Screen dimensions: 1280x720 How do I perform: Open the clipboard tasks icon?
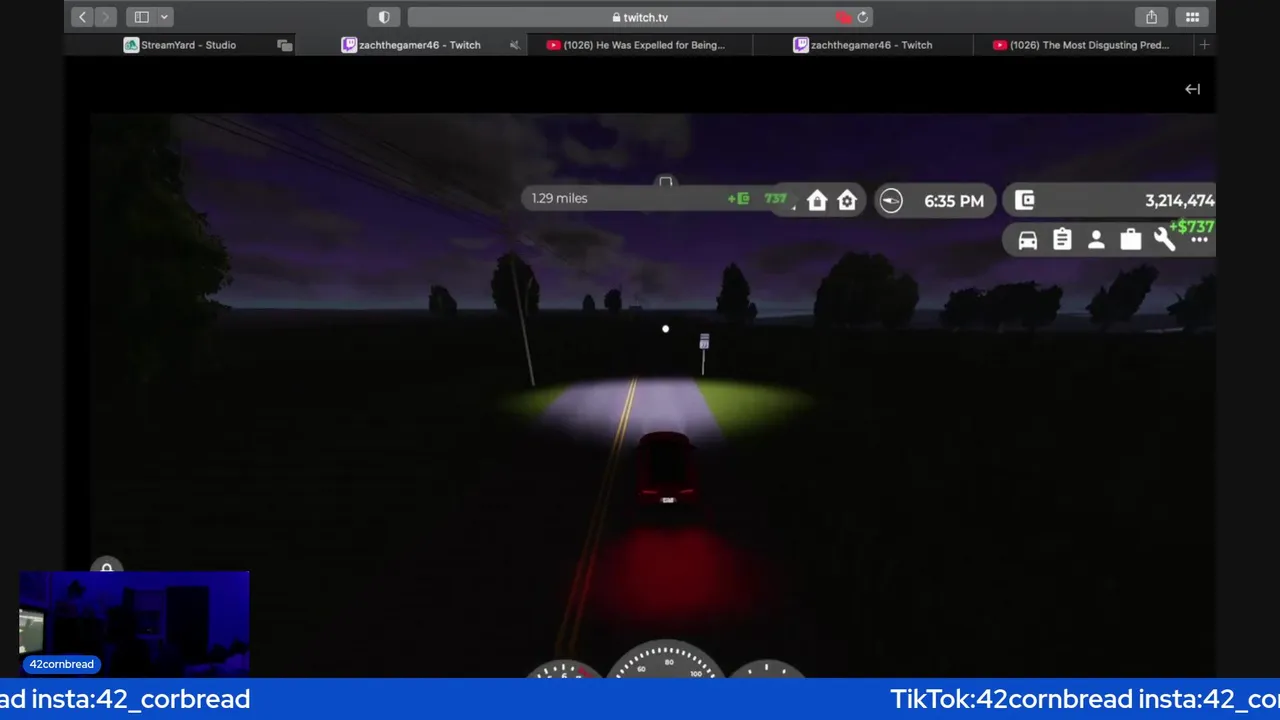(1062, 240)
